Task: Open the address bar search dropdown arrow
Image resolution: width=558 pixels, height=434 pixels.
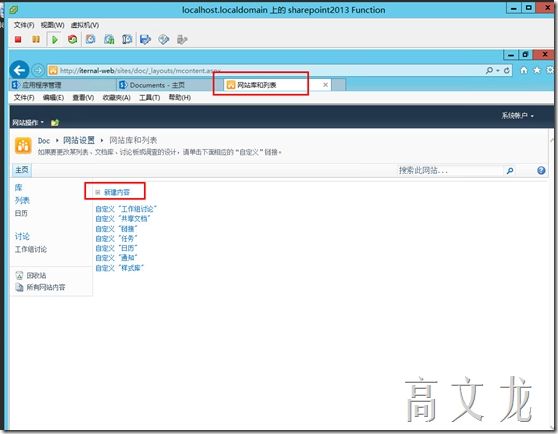Action: [x=498, y=70]
